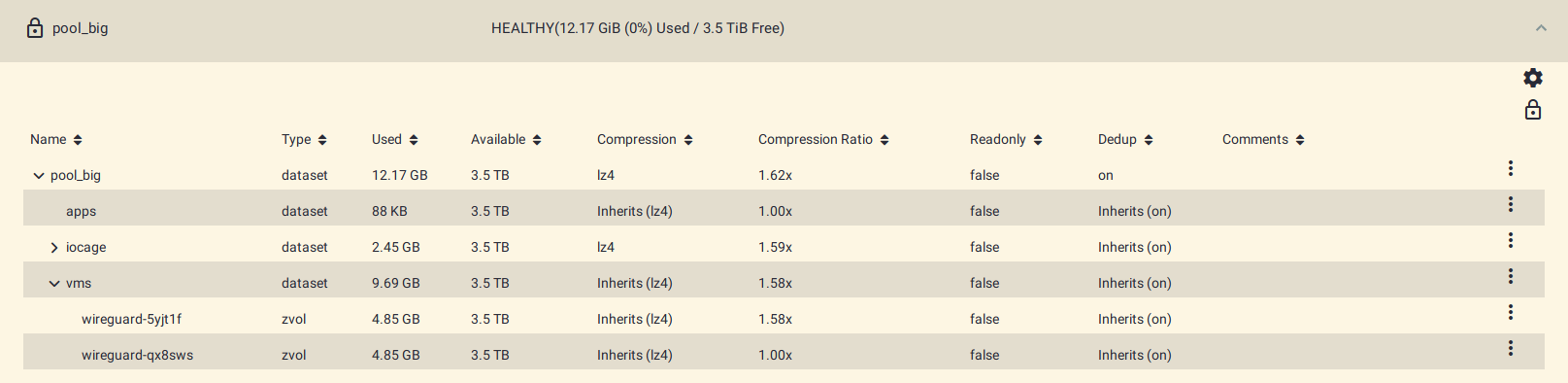The height and width of the screenshot is (383, 1568).
Task: Select the wireguard-qx8sws zvol entry
Action: click(137, 355)
